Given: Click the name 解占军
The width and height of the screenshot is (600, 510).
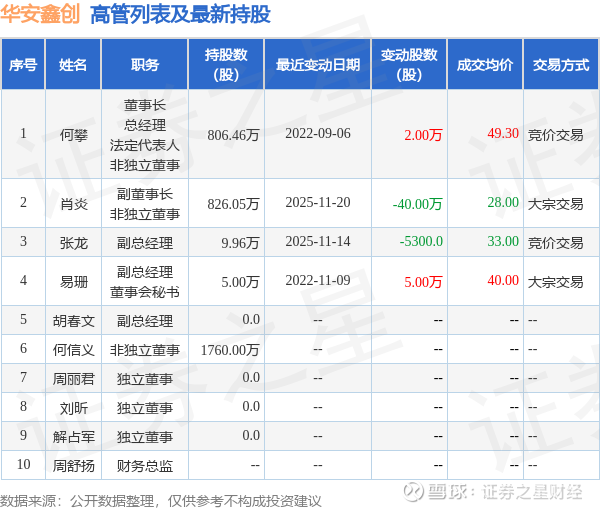Looking at the screenshot, I should click(73, 437).
